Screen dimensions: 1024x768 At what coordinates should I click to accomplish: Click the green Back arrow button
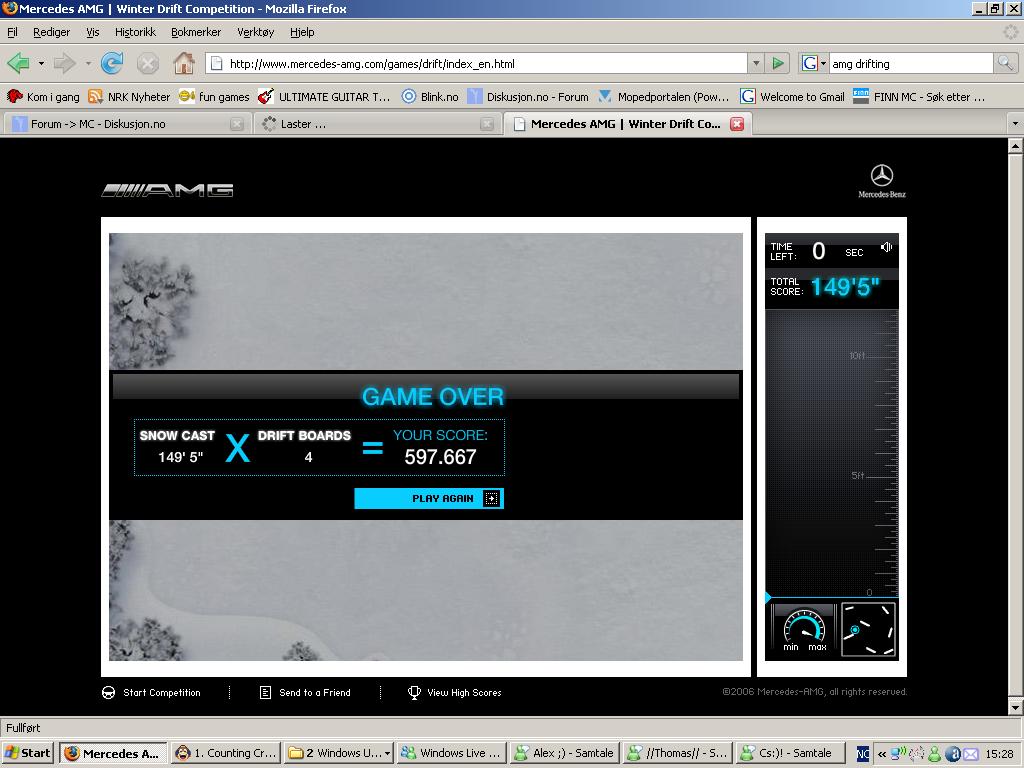(18, 63)
